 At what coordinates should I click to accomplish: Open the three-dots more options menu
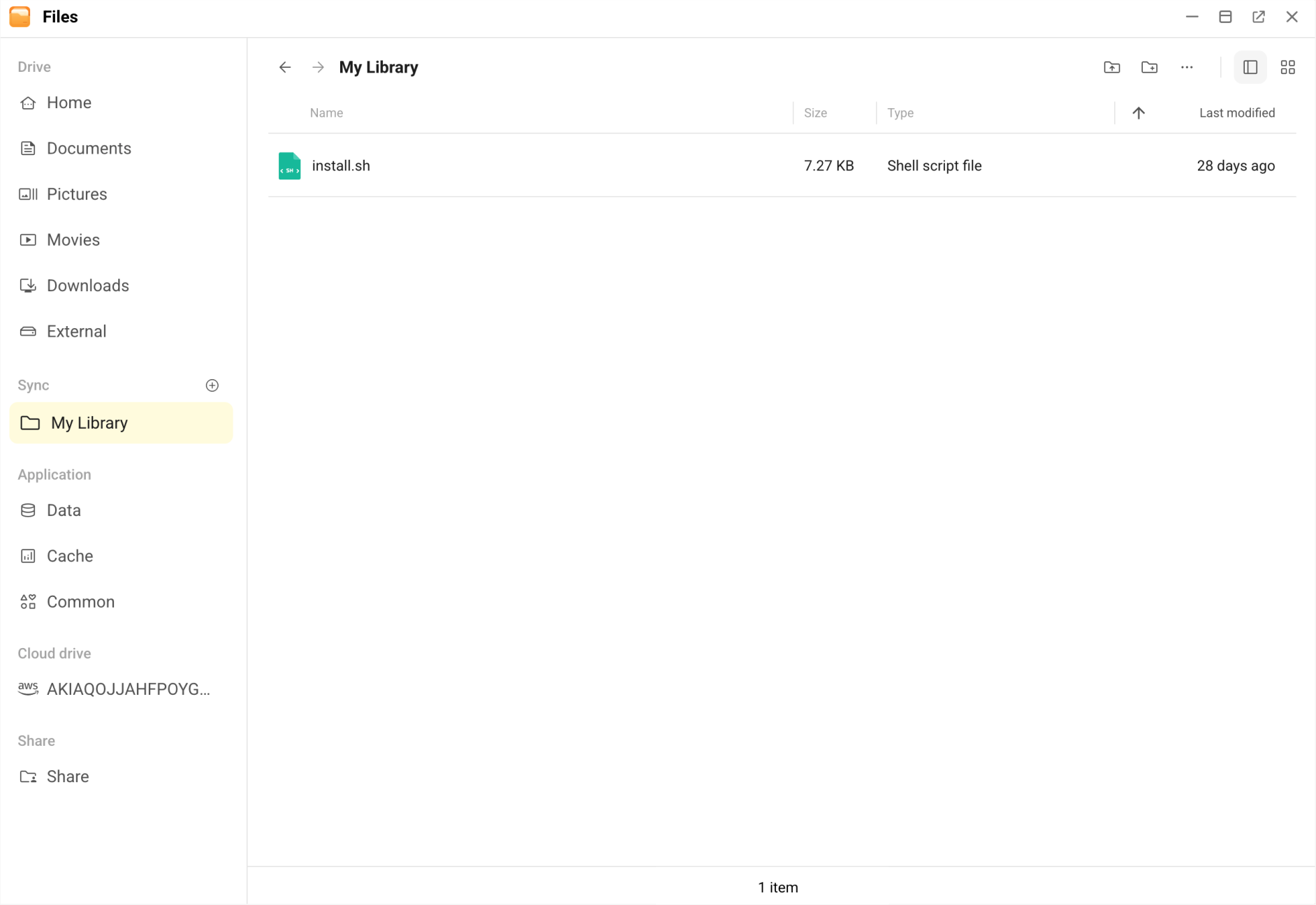pyautogui.click(x=1187, y=67)
